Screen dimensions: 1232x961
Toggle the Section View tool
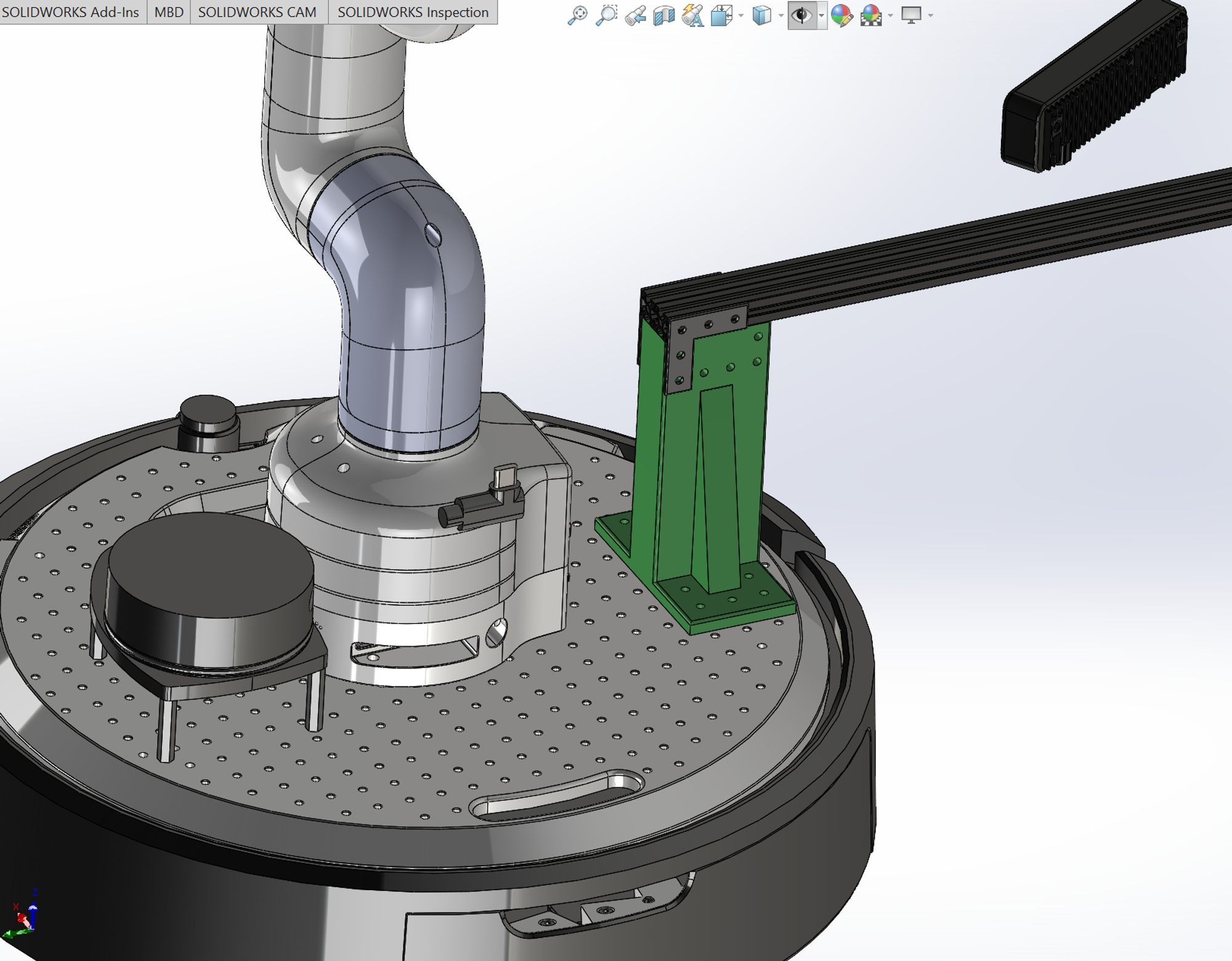click(x=664, y=15)
